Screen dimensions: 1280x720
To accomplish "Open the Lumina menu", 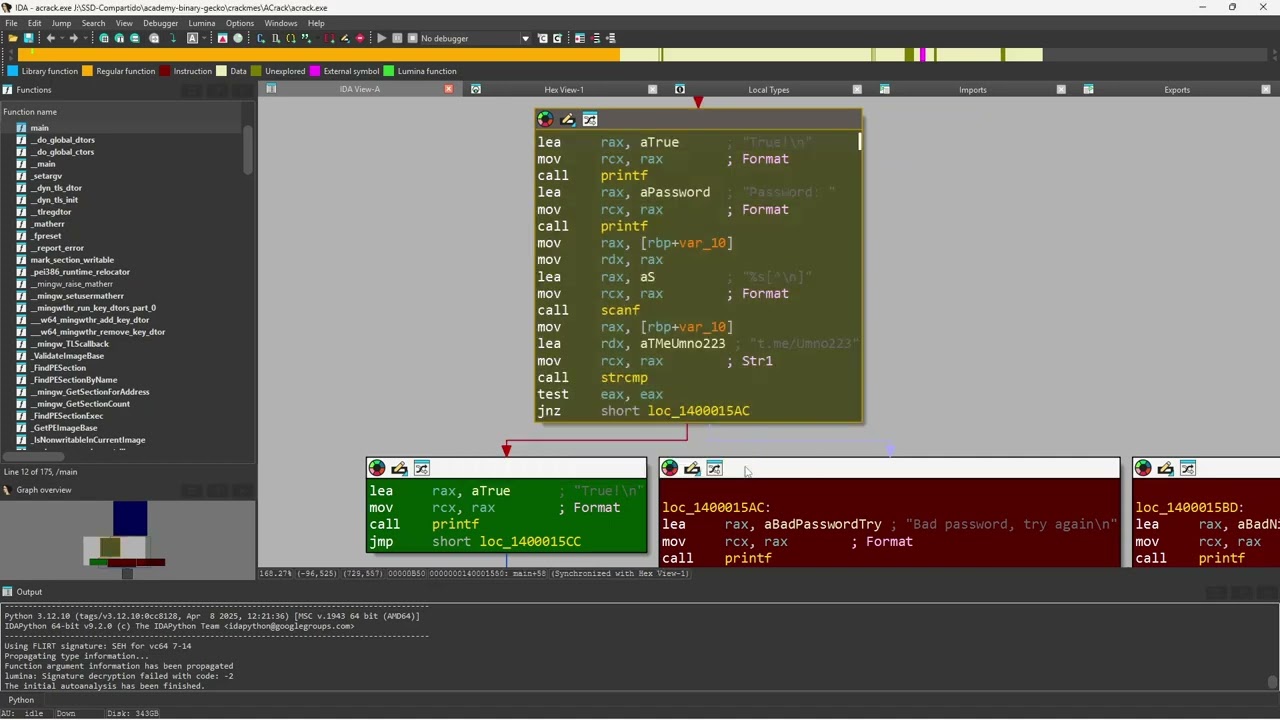I will [202, 23].
